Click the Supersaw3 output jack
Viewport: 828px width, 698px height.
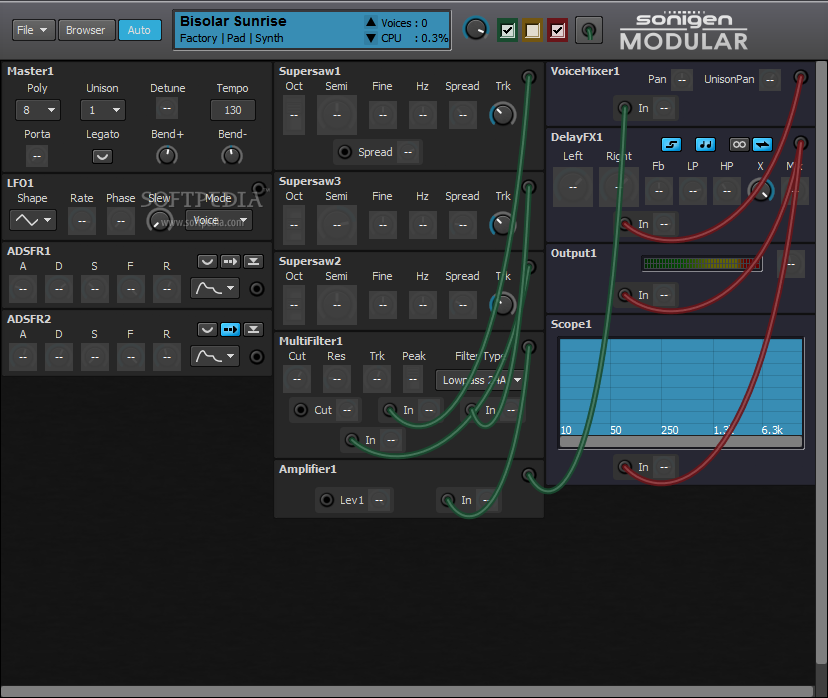click(x=528, y=187)
